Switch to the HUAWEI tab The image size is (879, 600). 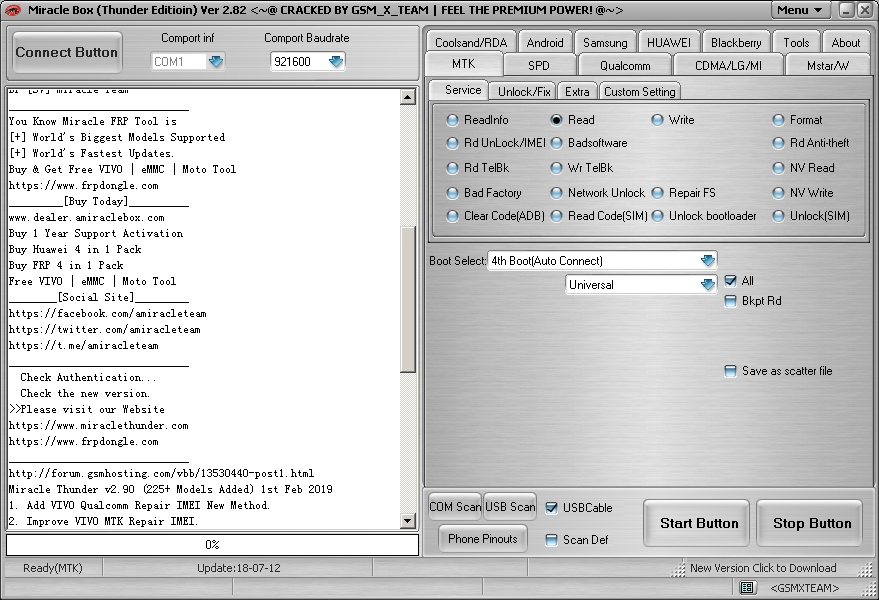click(x=669, y=43)
